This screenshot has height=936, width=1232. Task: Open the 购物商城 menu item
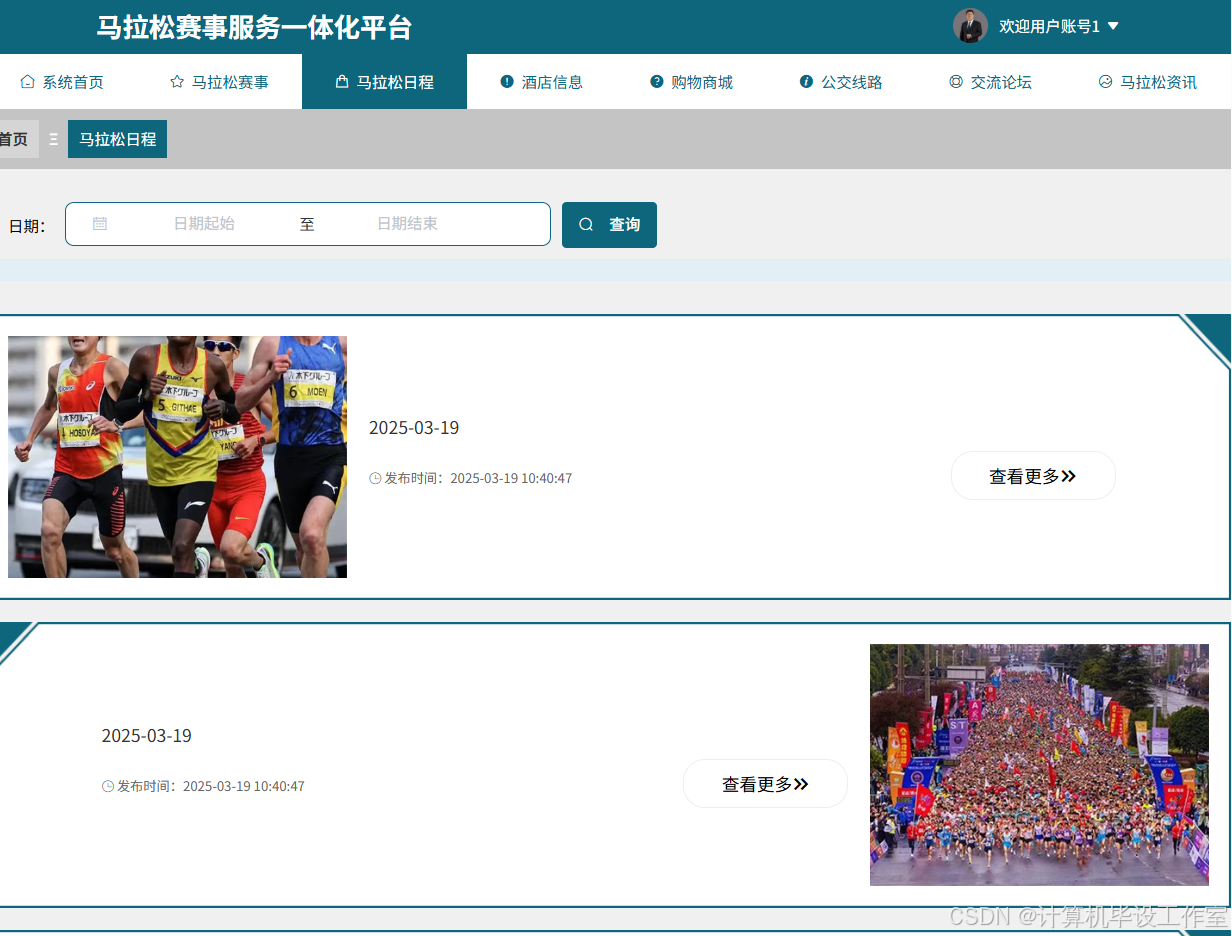[691, 82]
